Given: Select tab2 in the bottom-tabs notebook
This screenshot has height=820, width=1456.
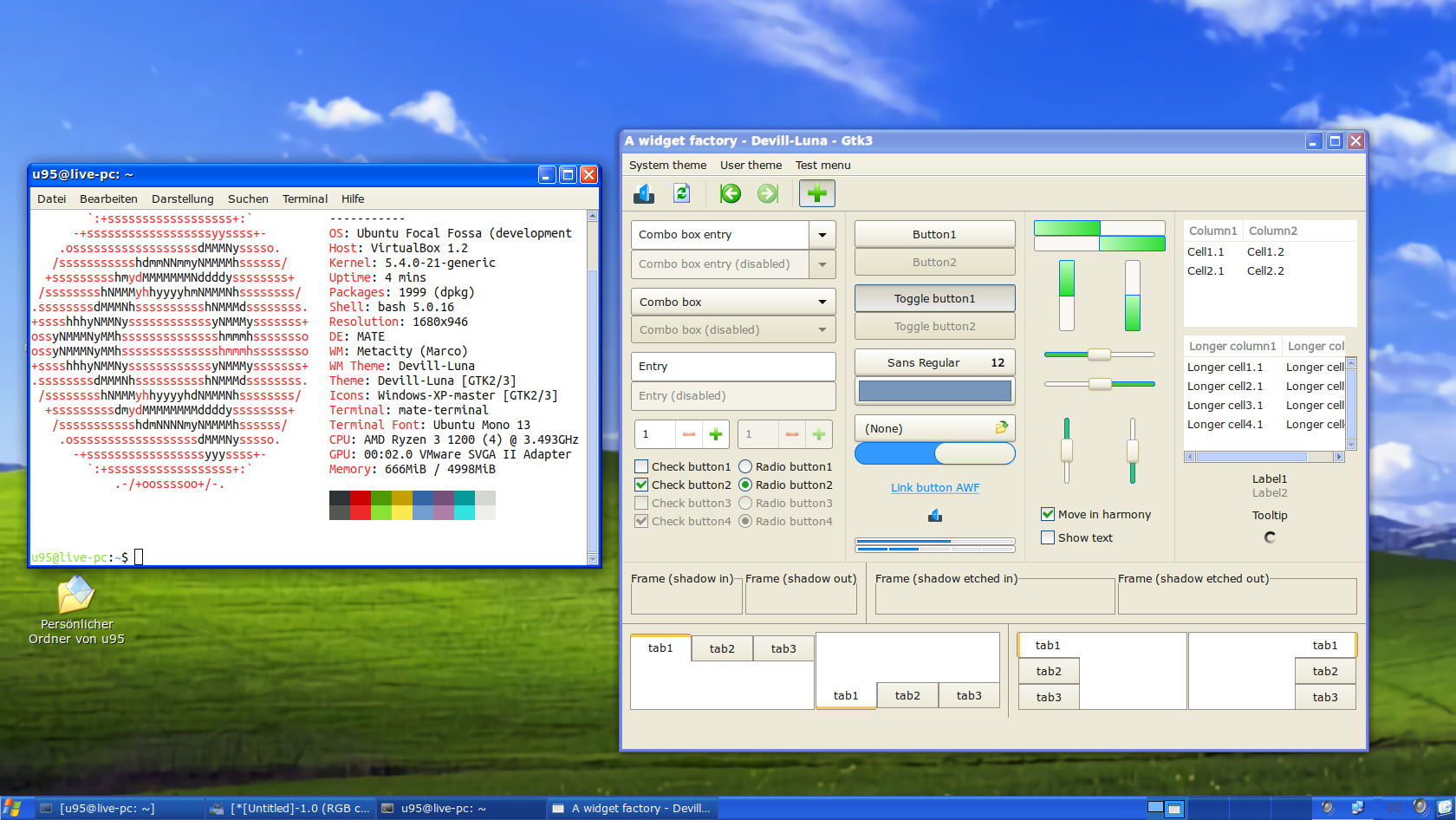Looking at the screenshot, I should [907, 695].
